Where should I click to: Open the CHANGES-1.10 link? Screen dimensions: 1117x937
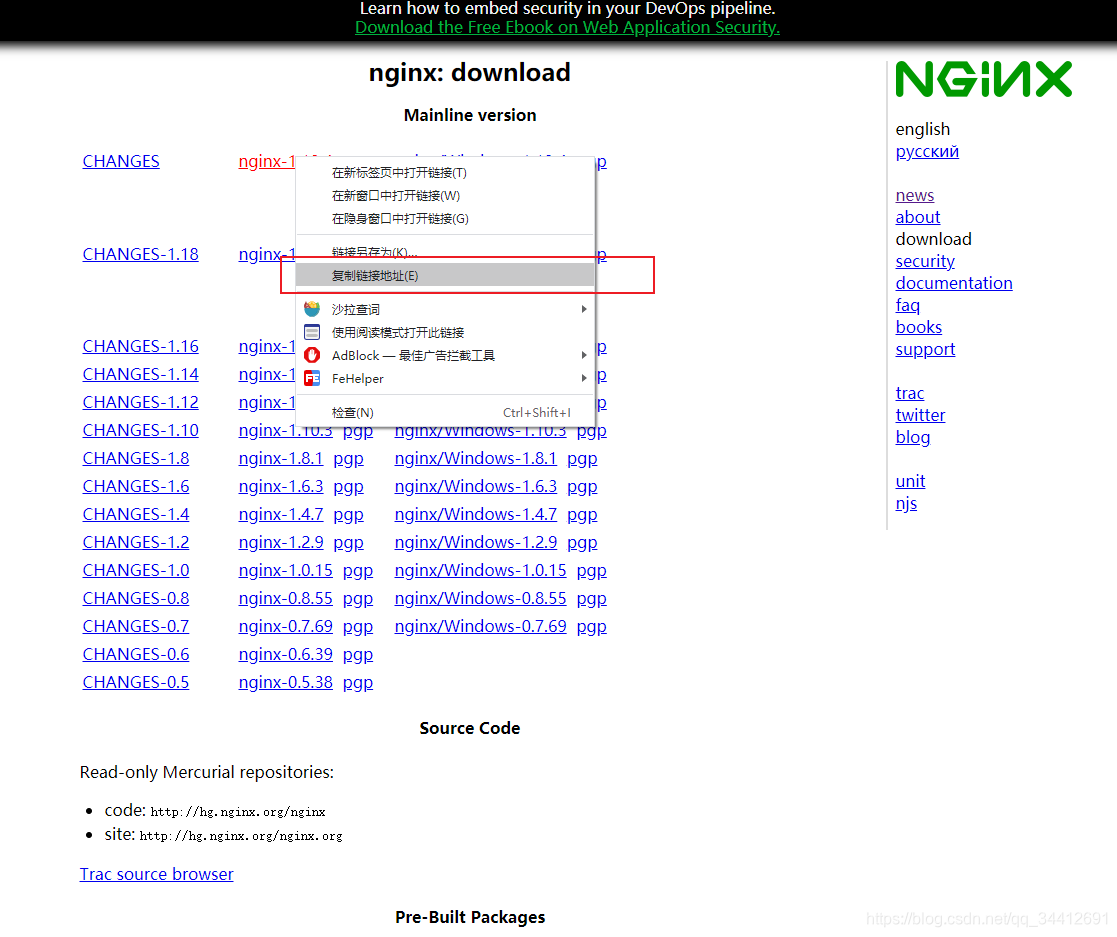coord(140,430)
